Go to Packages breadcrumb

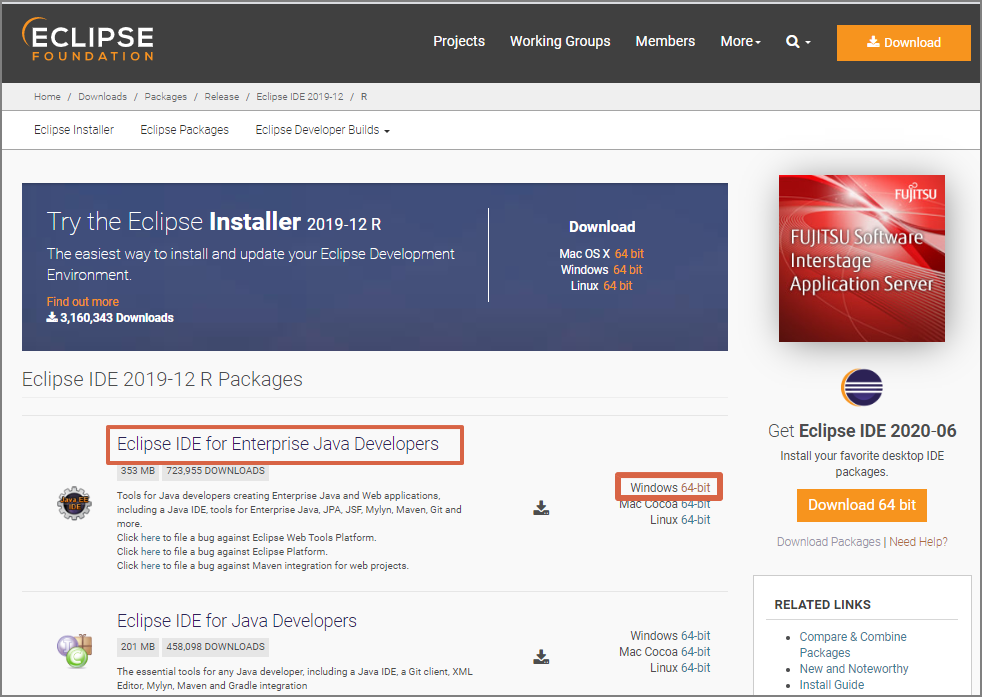(x=165, y=96)
